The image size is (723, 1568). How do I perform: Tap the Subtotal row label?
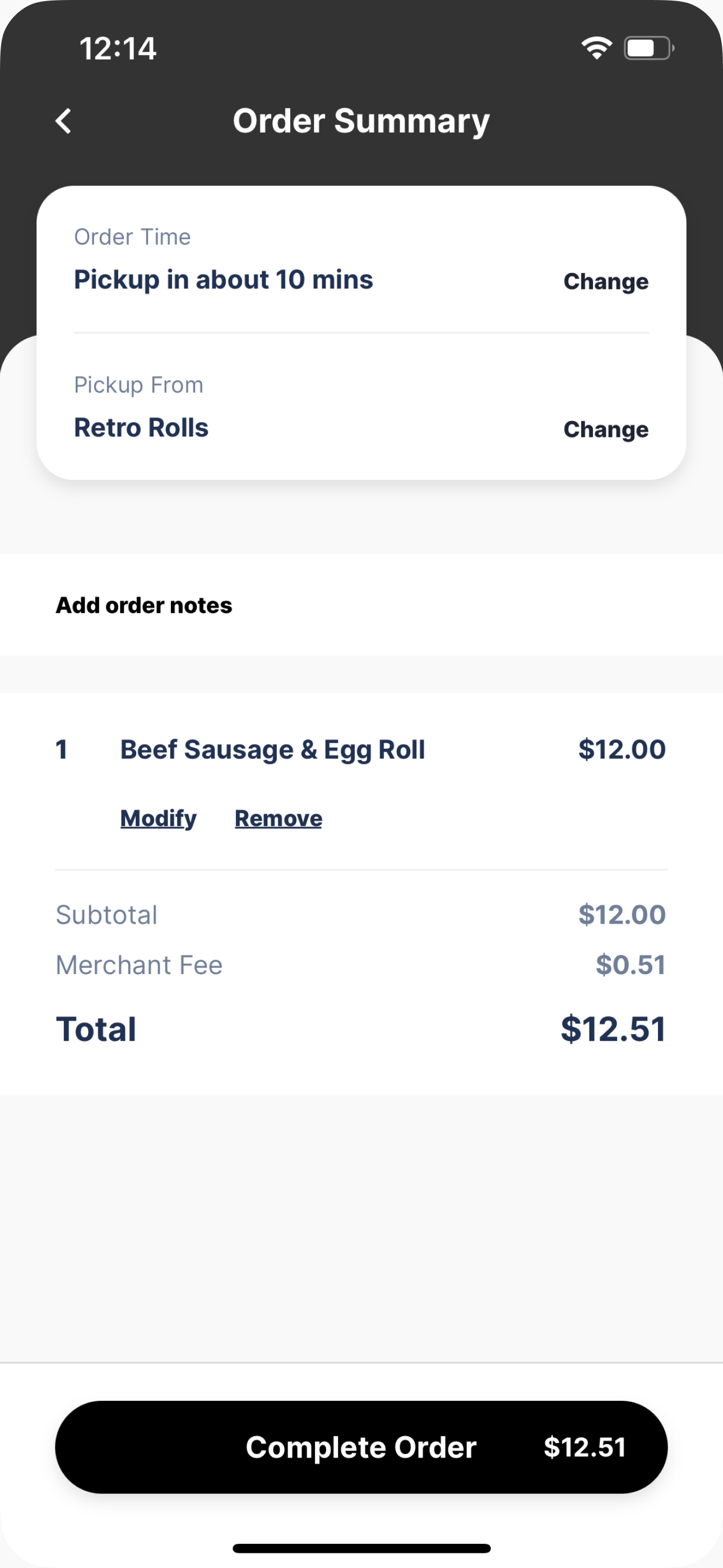[106, 914]
